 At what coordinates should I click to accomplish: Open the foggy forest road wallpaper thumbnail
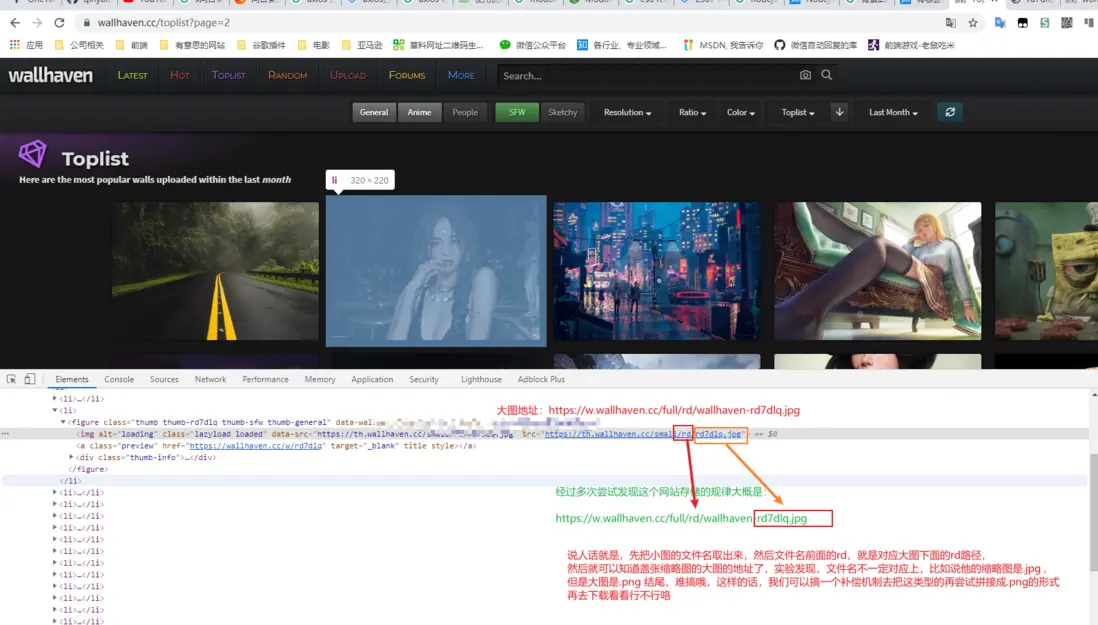pos(216,272)
